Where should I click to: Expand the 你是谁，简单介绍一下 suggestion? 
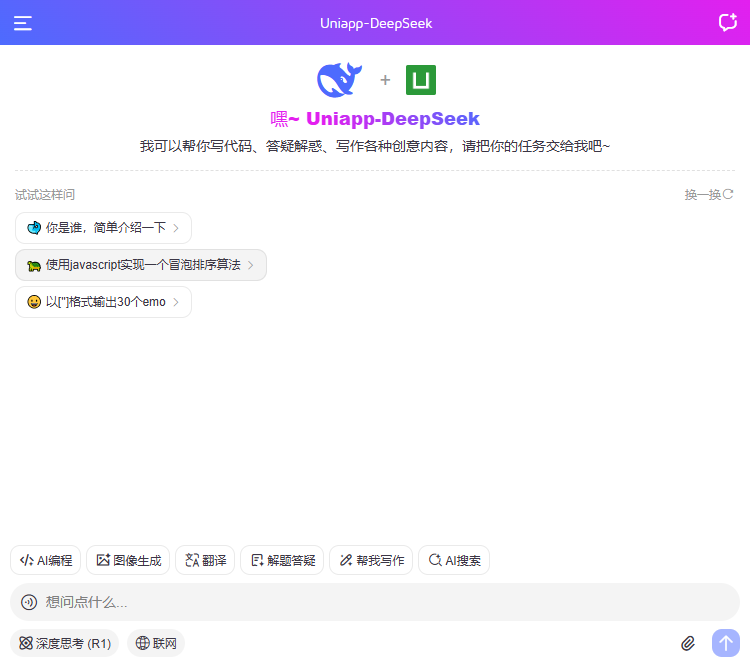point(103,228)
